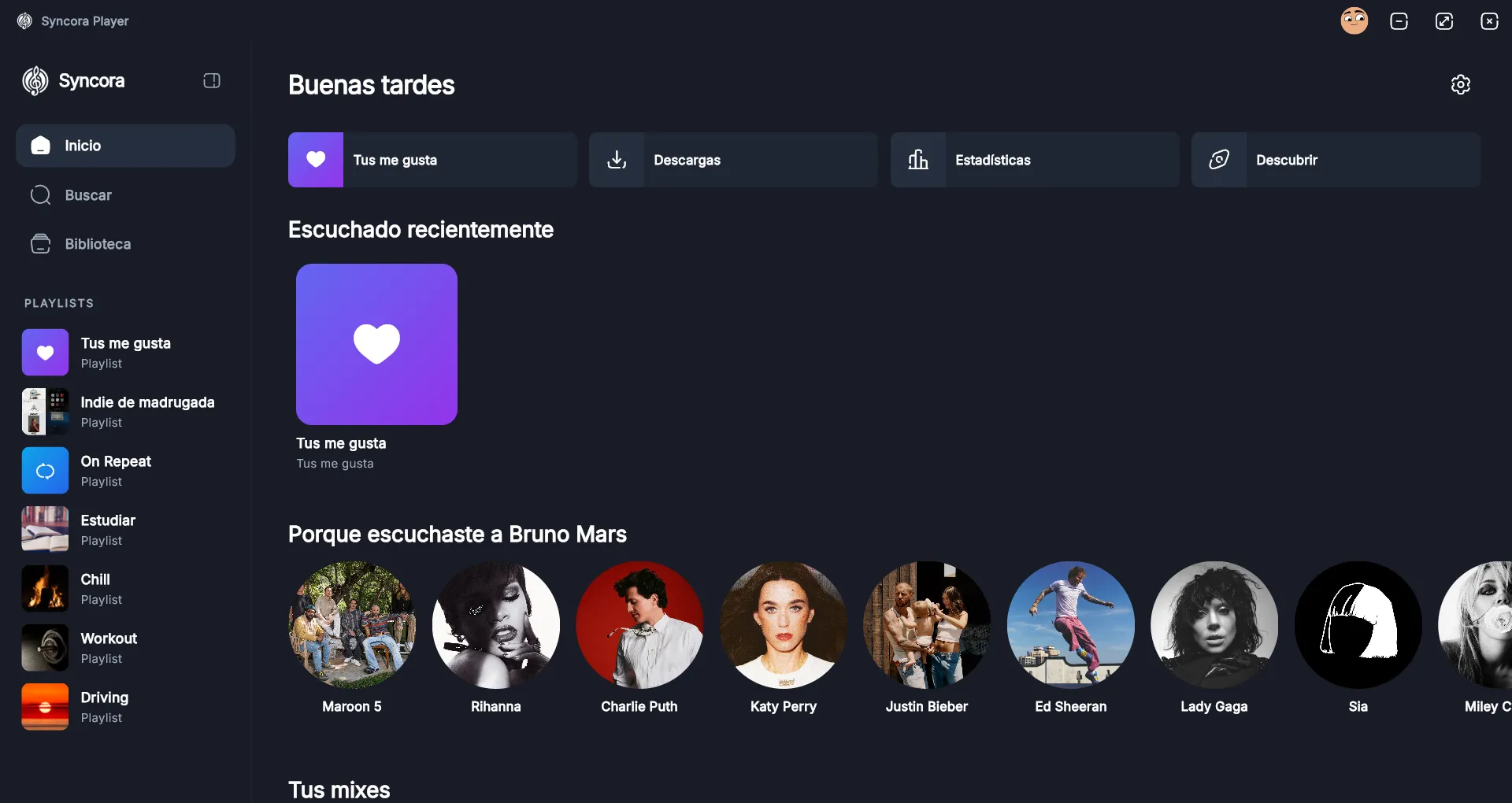The image size is (1512, 803).
Task: Click the user avatar in title bar
Action: [1354, 20]
